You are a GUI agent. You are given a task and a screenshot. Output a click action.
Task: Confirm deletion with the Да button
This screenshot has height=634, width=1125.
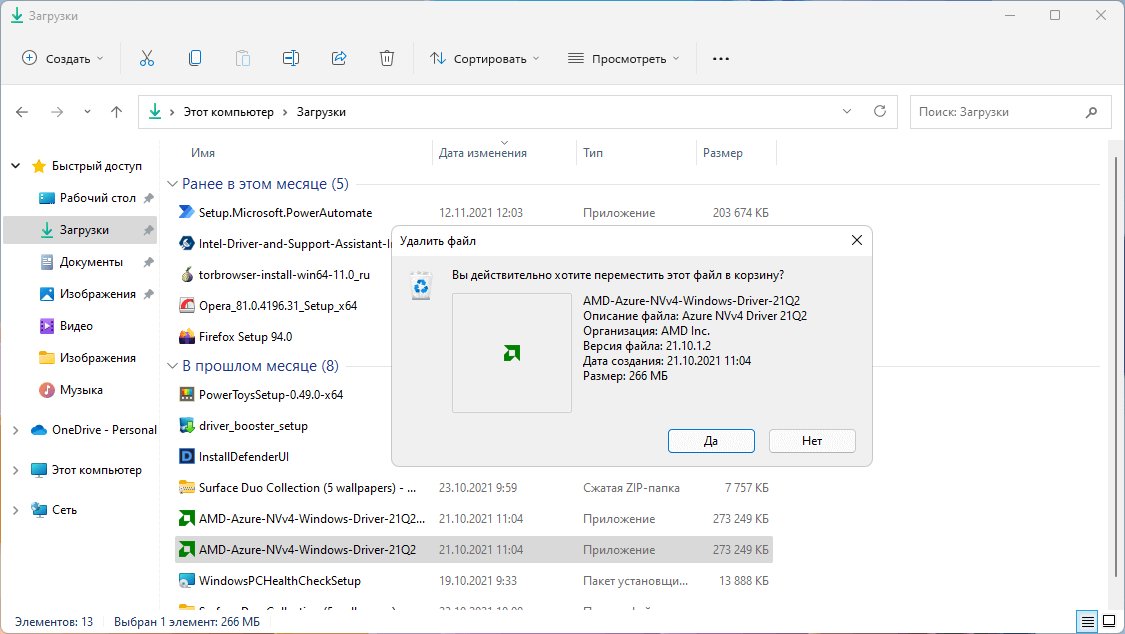[711, 441]
